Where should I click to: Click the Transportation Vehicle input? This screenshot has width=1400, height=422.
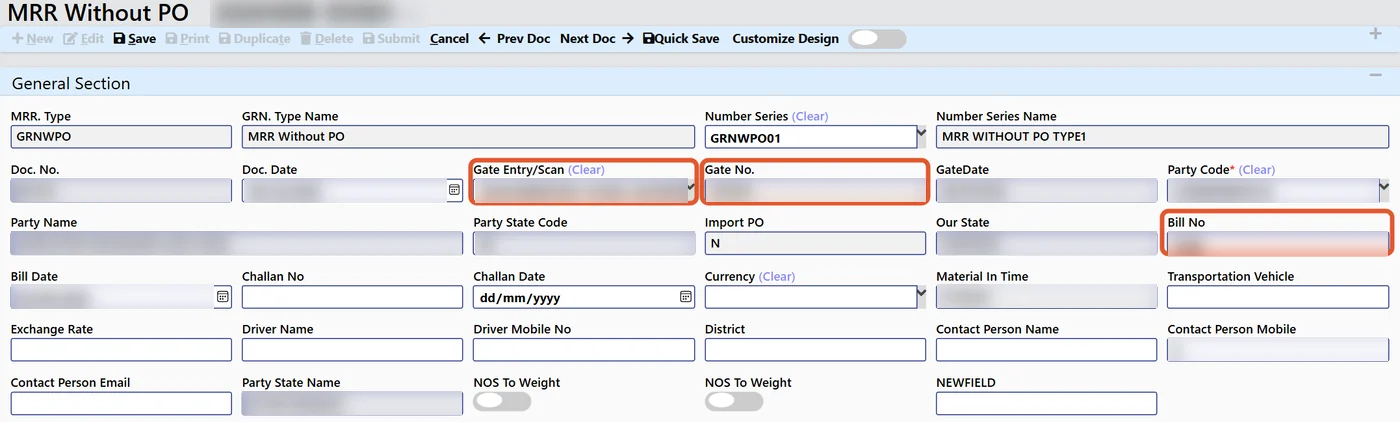(x=1278, y=297)
